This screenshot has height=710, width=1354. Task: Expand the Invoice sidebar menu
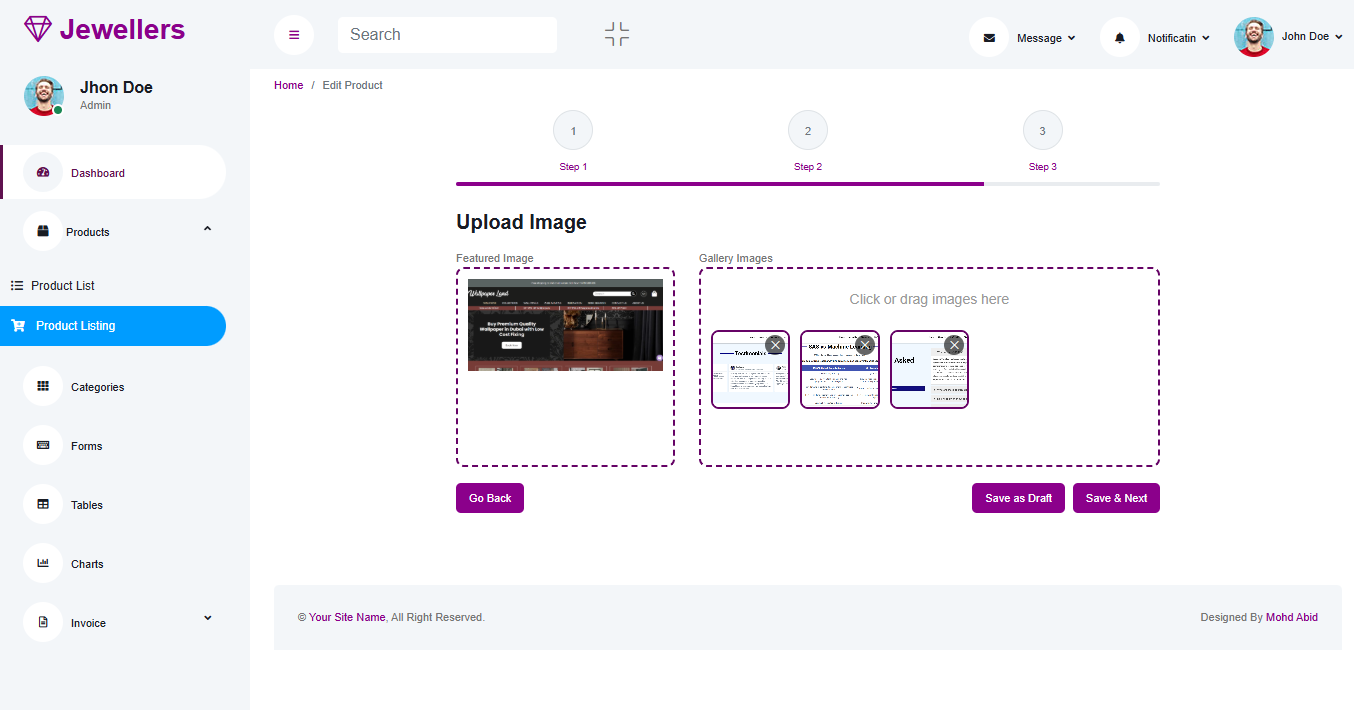coord(207,618)
